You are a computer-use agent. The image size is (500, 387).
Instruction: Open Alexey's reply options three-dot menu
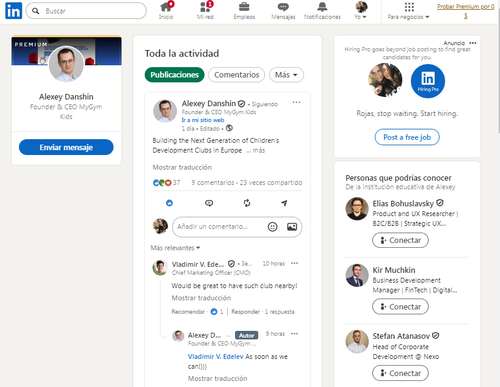[x=294, y=334]
